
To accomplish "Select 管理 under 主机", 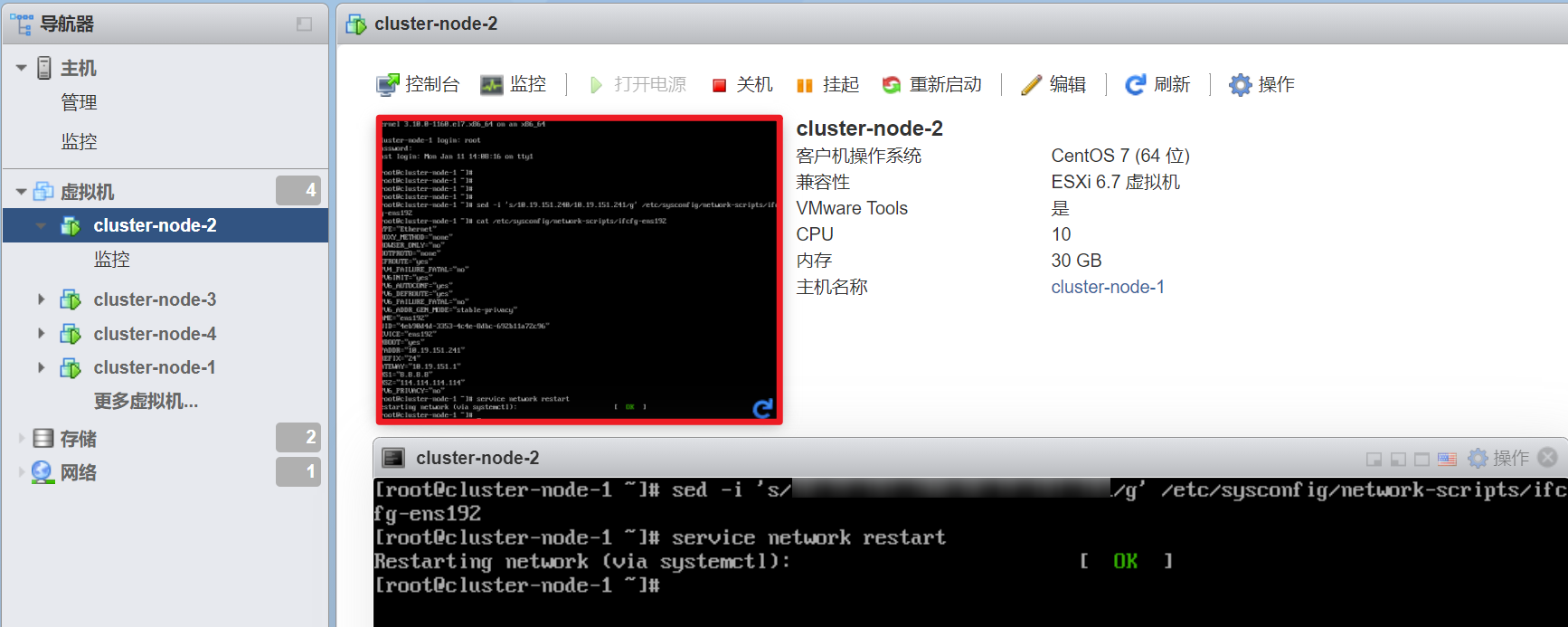I will (79, 103).
